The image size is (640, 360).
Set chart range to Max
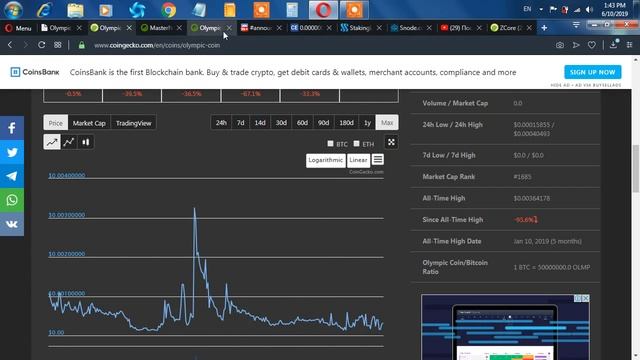(387, 122)
